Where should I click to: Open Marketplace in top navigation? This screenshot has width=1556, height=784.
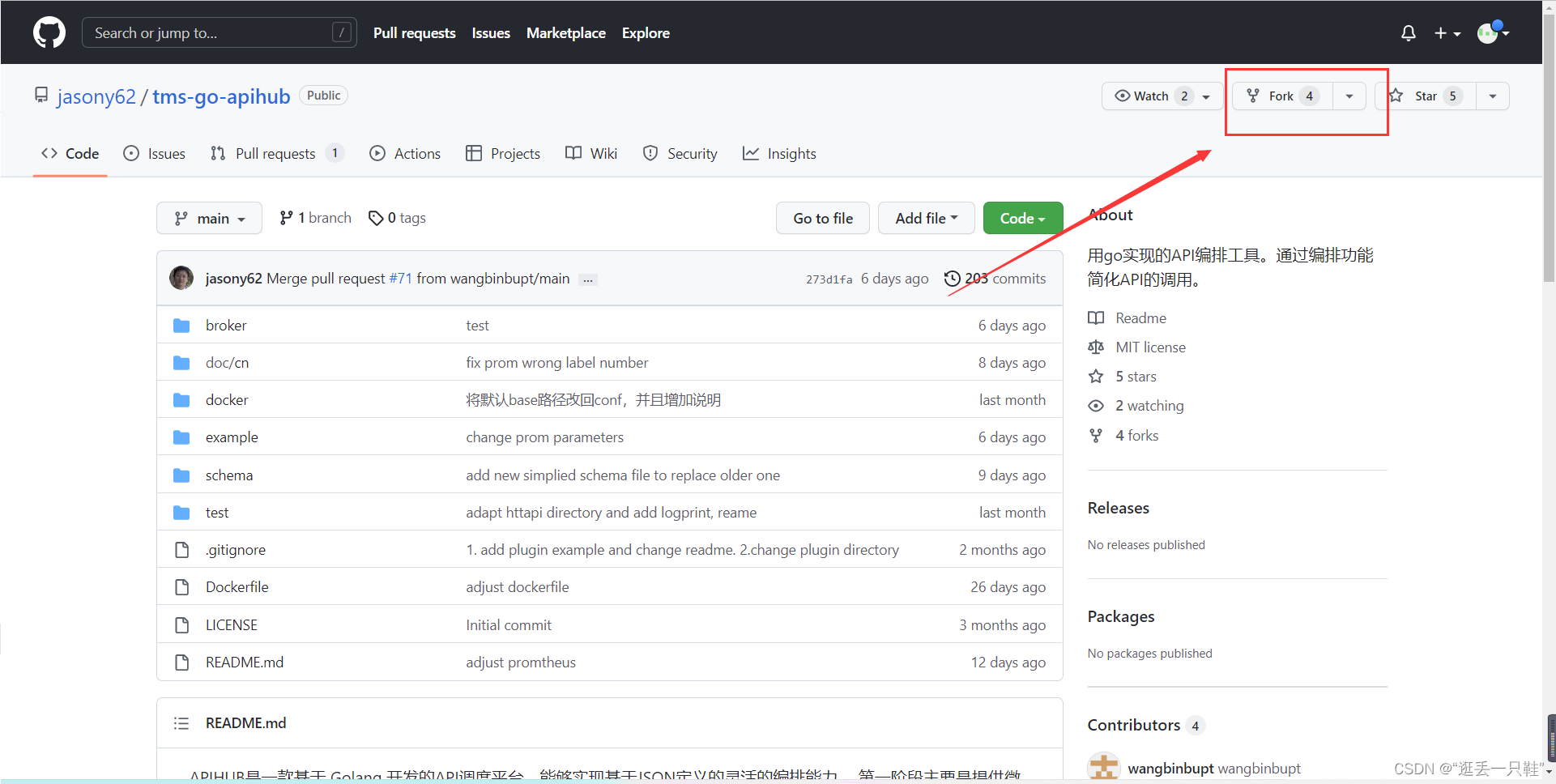point(565,33)
